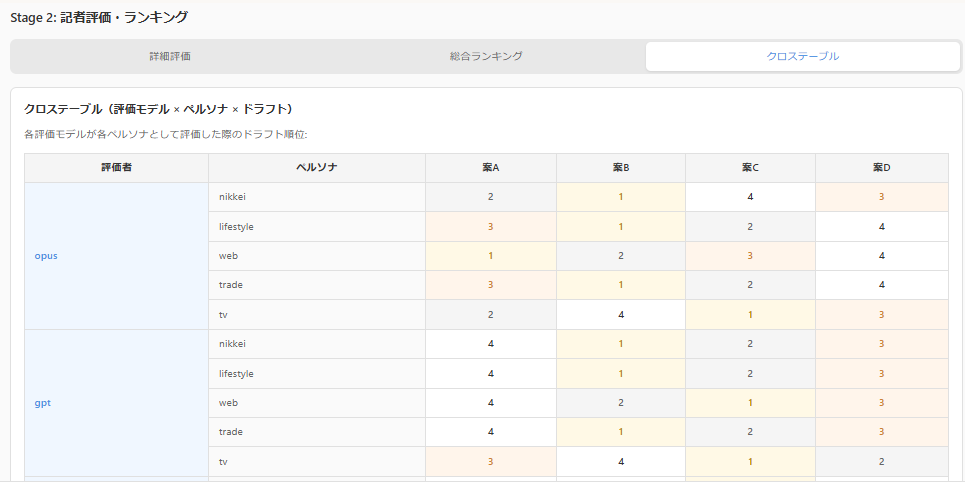The height and width of the screenshot is (482, 965).
Task: Click the Stage 2: 記者評価・ランキング heading
Action: [98, 17]
